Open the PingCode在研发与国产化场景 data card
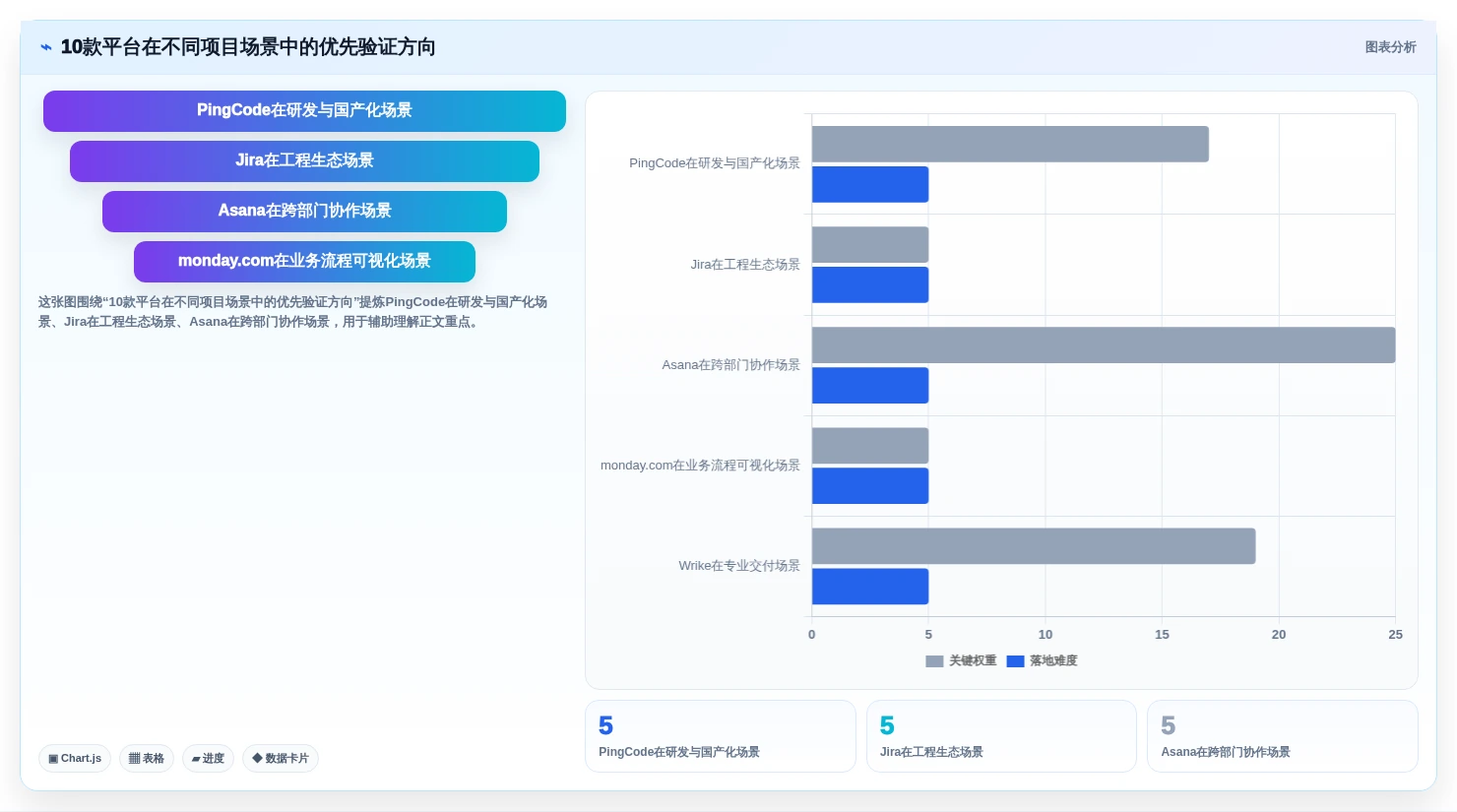Image resolution: width=1457 pixels, height=812 pixels. point(720,736)
